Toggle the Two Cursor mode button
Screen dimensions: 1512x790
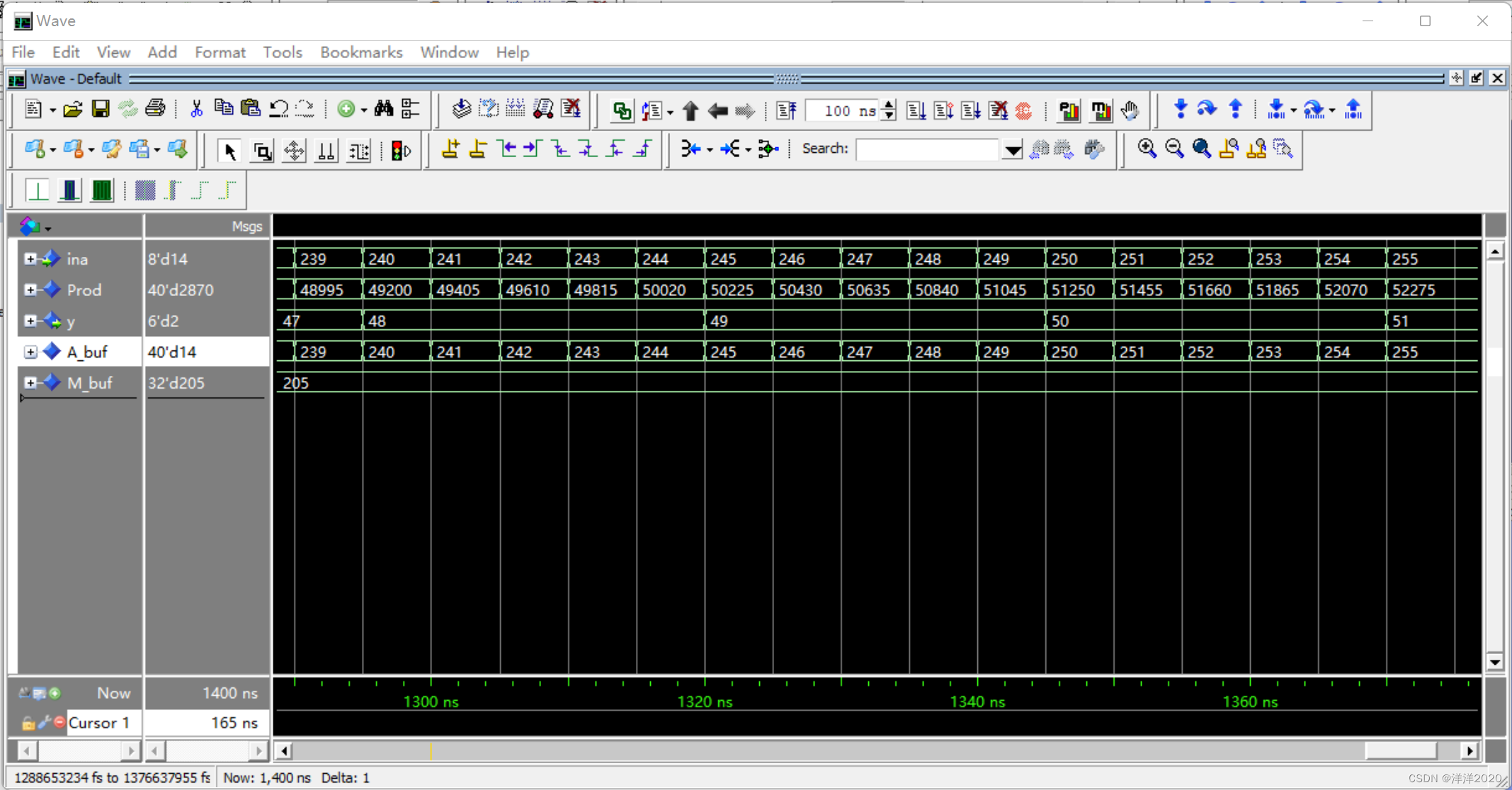(x=326, y=151)
